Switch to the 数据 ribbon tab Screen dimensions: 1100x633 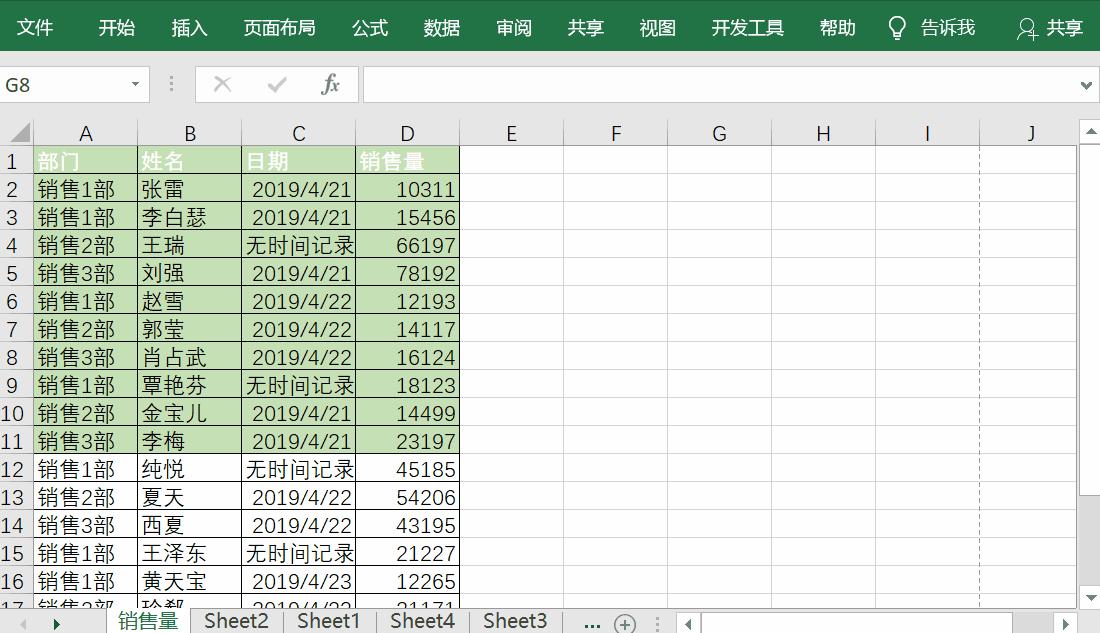point(441,27)
